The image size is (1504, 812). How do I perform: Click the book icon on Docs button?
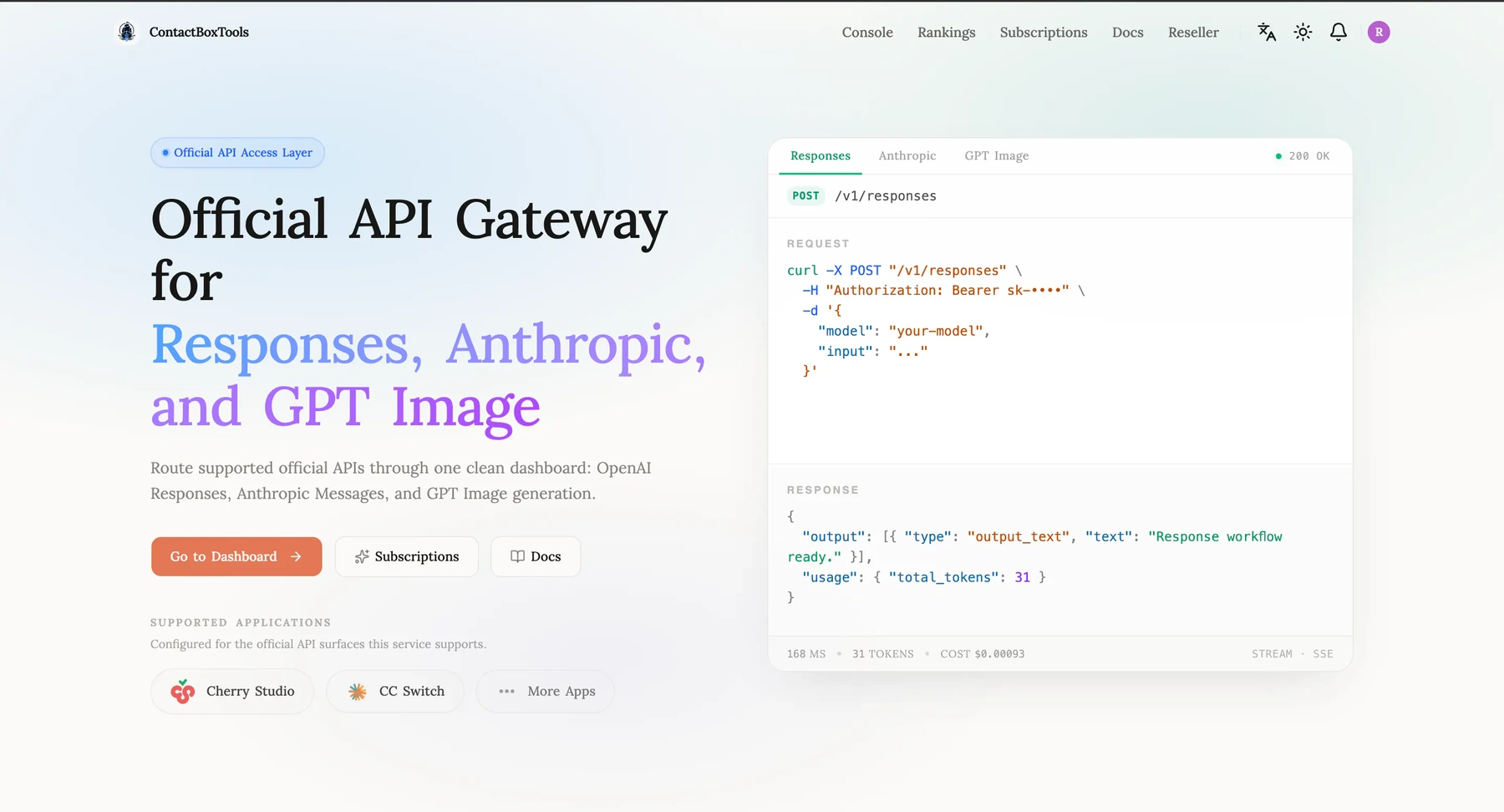[x=518, y=556]
